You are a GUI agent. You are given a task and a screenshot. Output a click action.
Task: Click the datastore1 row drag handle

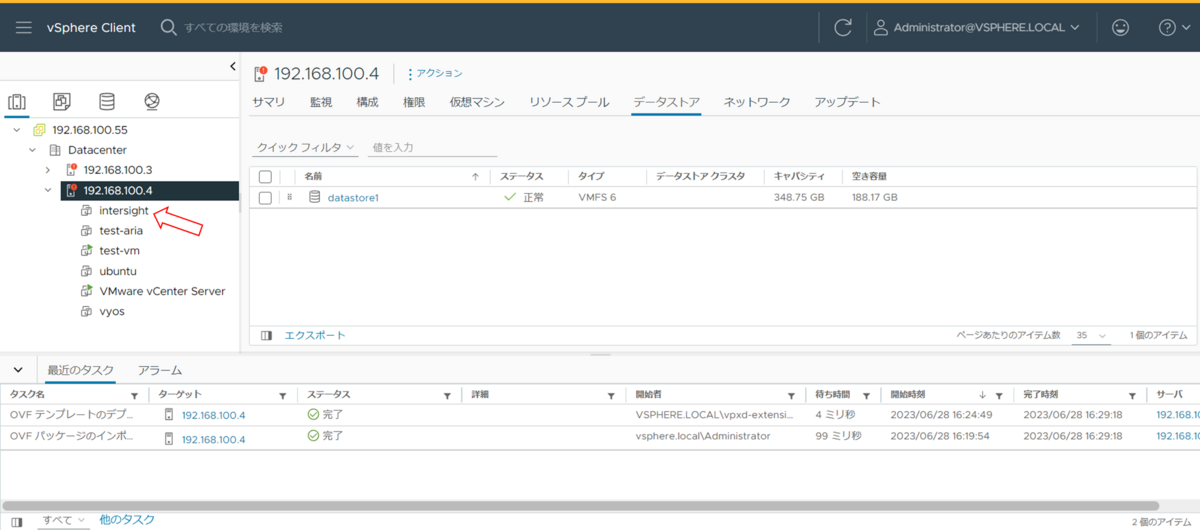[x=290, y=198]
